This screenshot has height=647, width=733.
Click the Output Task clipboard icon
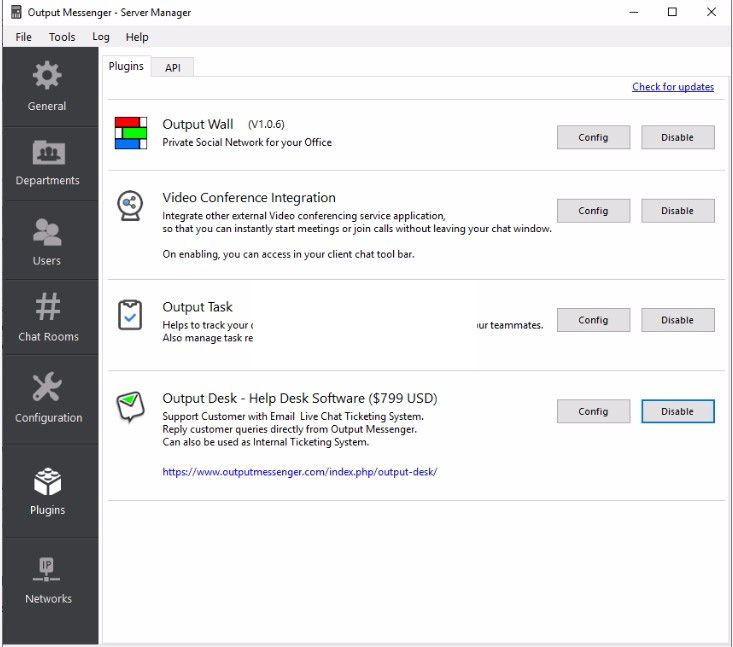click(130, 314)
